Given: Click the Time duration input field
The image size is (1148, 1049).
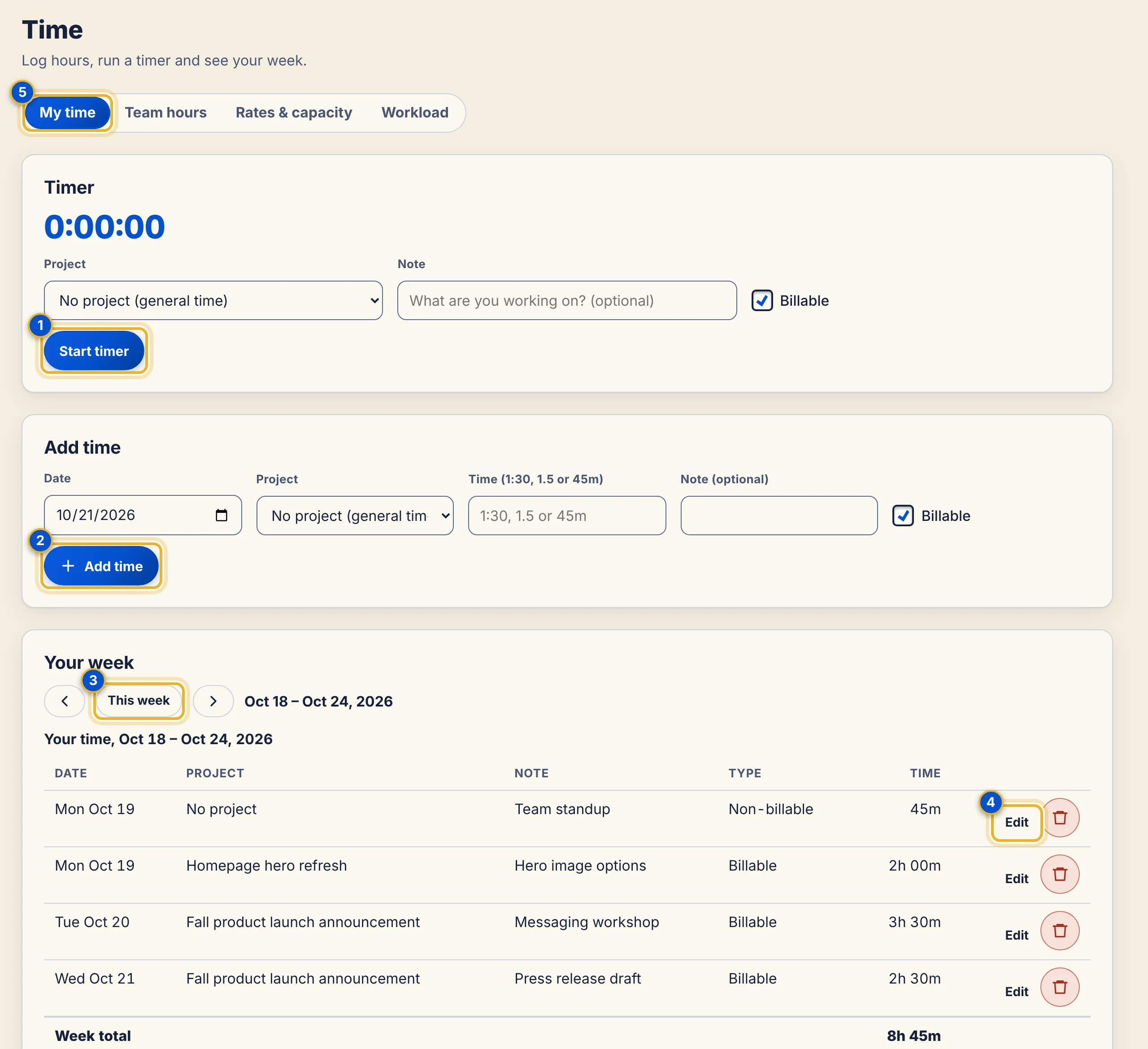Looking at the screenshot, I should pos(567,516).
